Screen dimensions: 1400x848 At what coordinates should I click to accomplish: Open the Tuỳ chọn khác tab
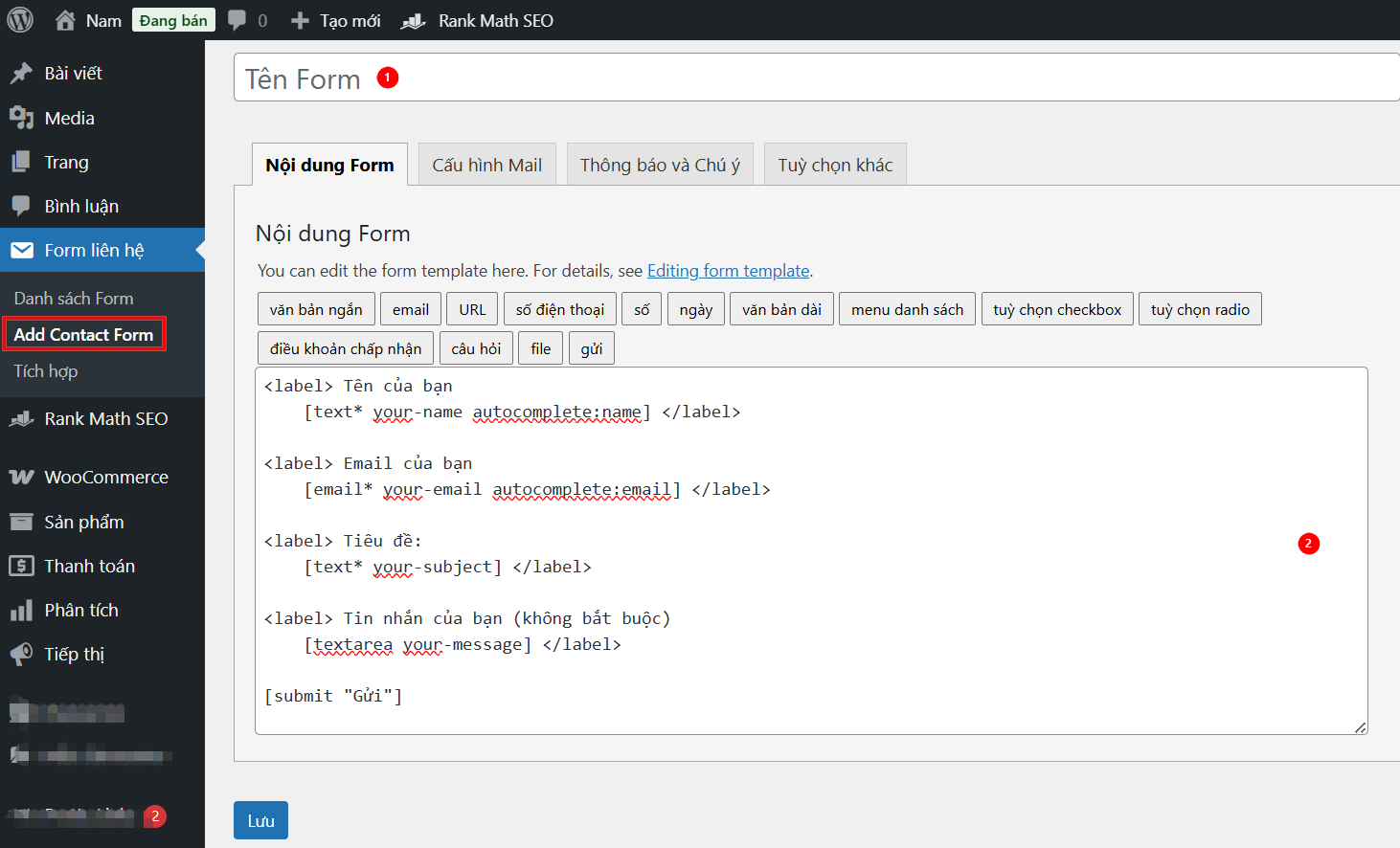tap(835, 165)
